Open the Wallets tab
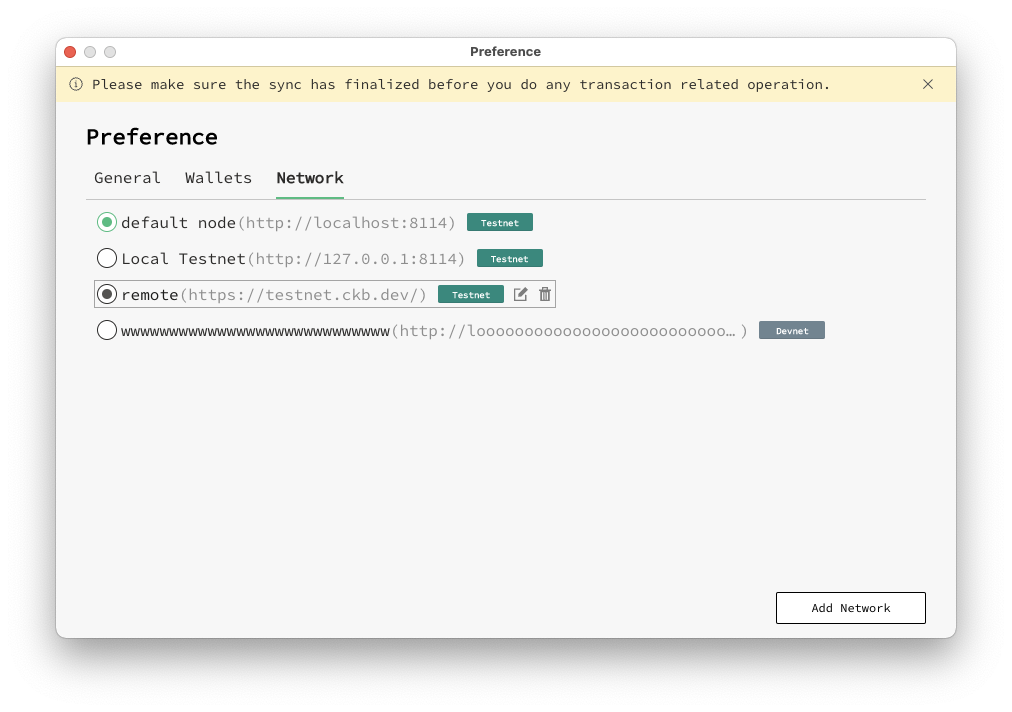 point(218,178)
